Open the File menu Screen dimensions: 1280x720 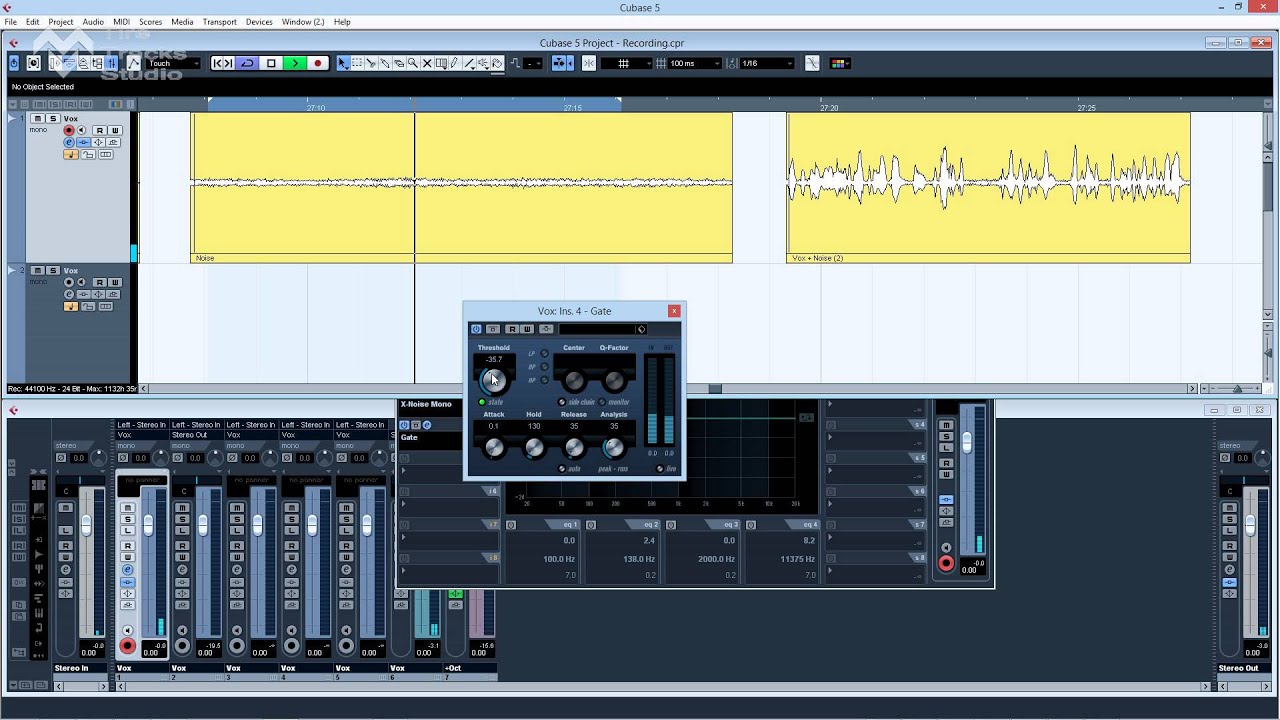point(10,21)
